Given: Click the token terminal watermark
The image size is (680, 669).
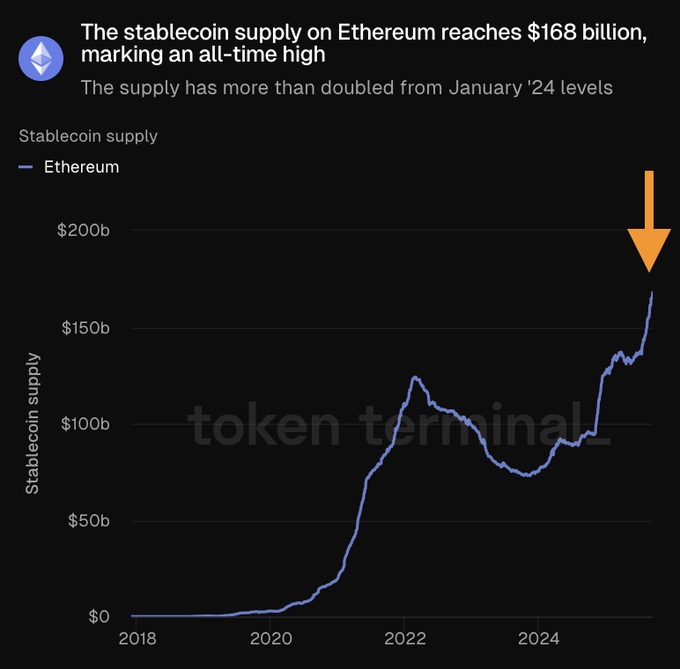Looking at the screenshot, I should (x=399, y=425).
